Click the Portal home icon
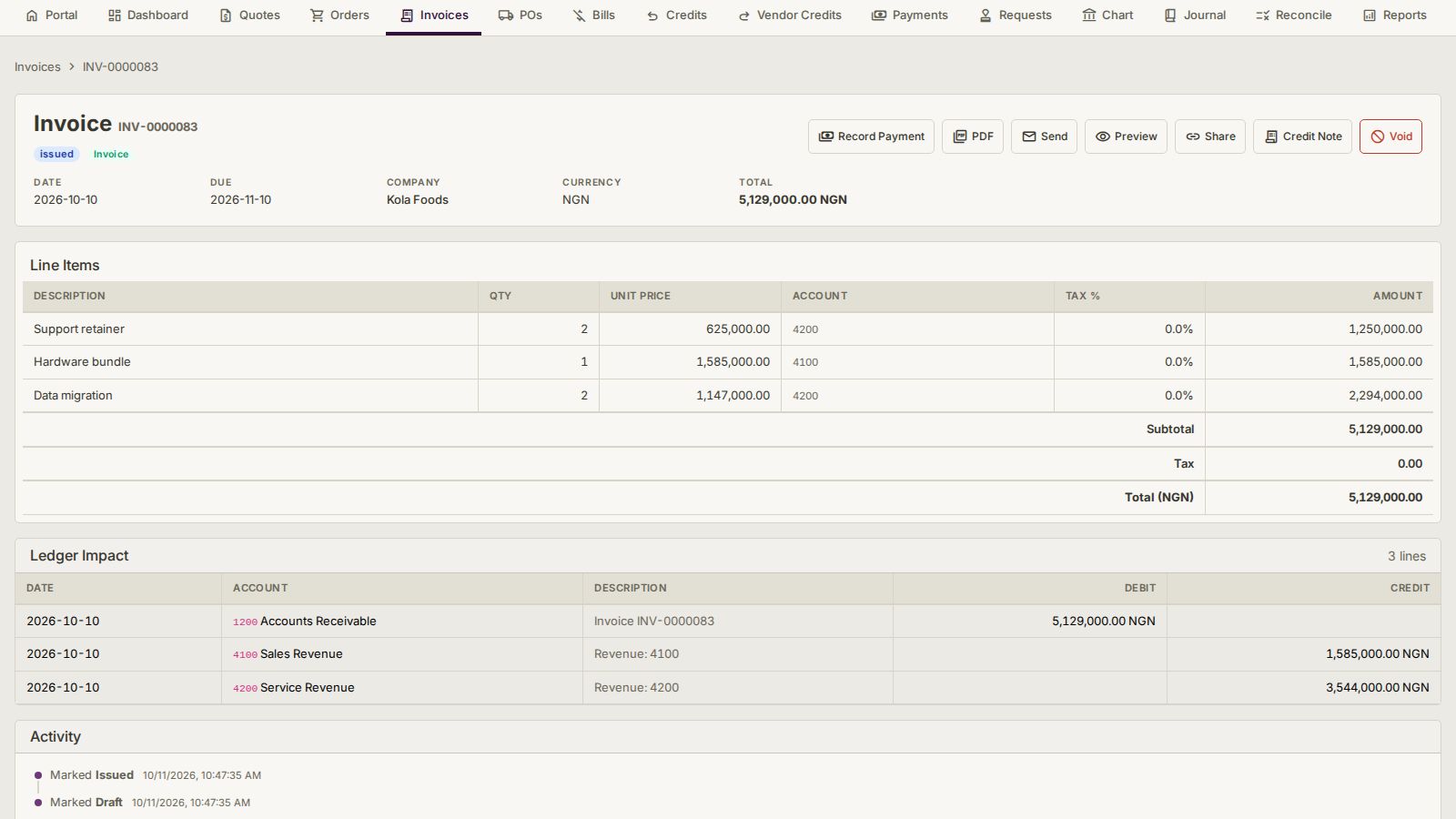This screenshot has height=819, width=1456. click(x=32, y=15)
